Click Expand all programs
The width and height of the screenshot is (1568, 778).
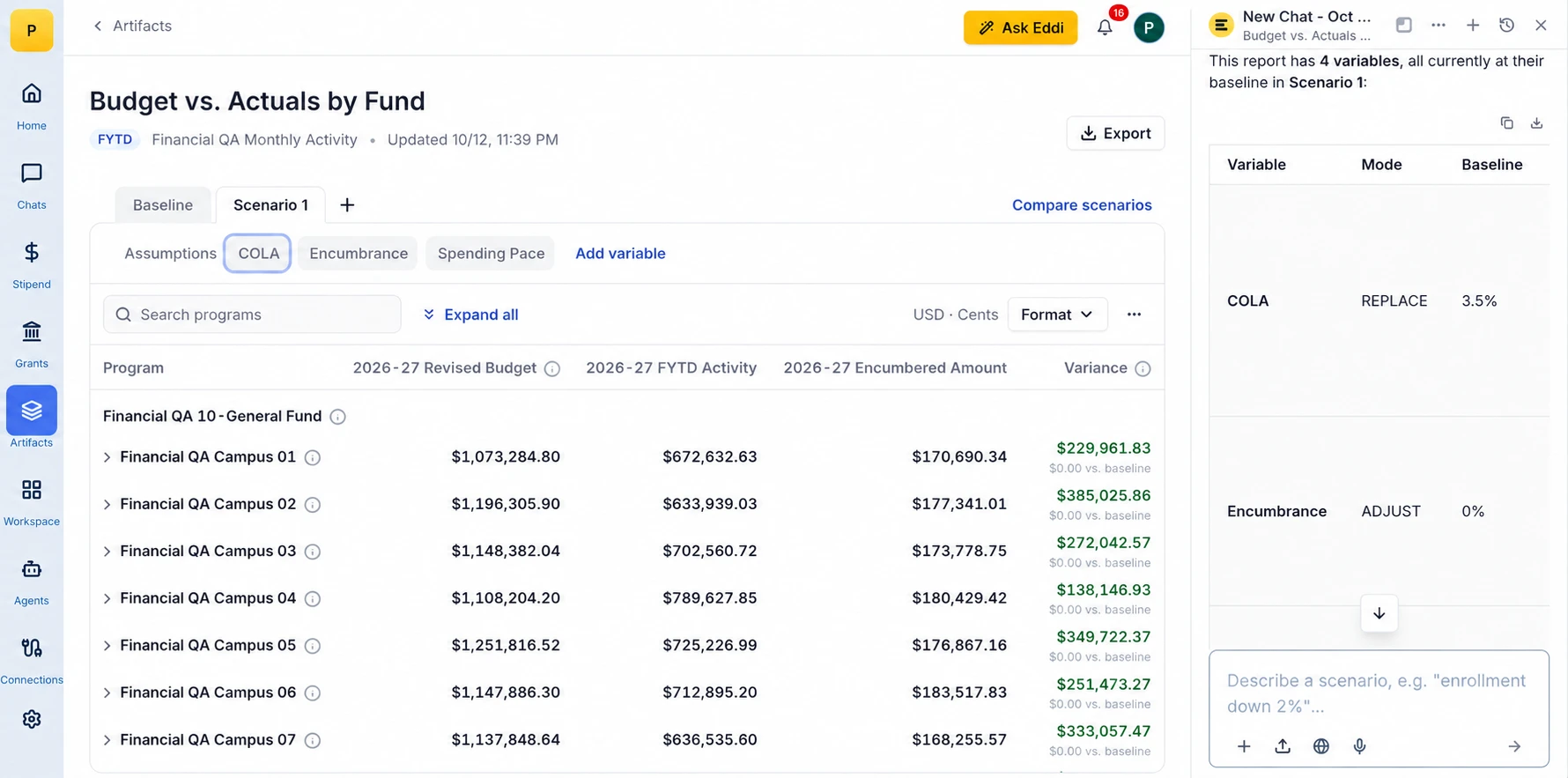tap(470, 315)
